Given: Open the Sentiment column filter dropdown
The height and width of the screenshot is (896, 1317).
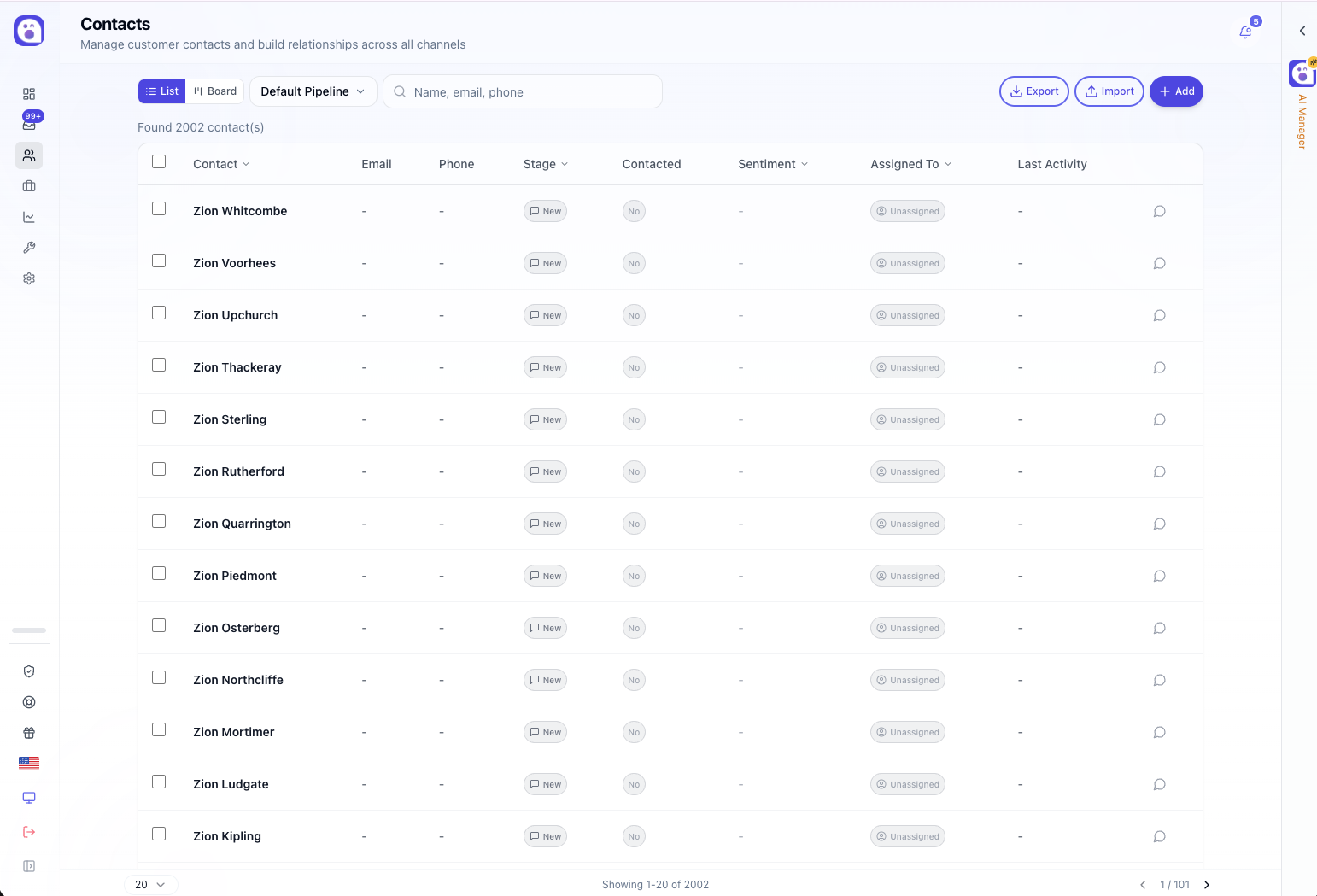Looking at the screenshot, I should click(773, 164).
